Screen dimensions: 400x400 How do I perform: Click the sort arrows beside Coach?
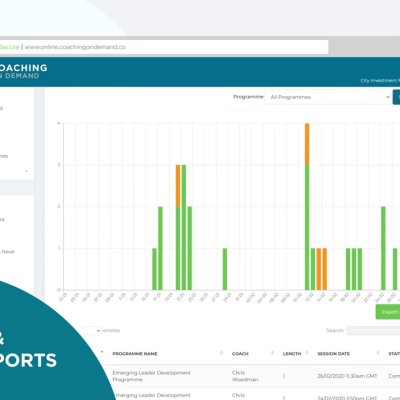(272, 353)
